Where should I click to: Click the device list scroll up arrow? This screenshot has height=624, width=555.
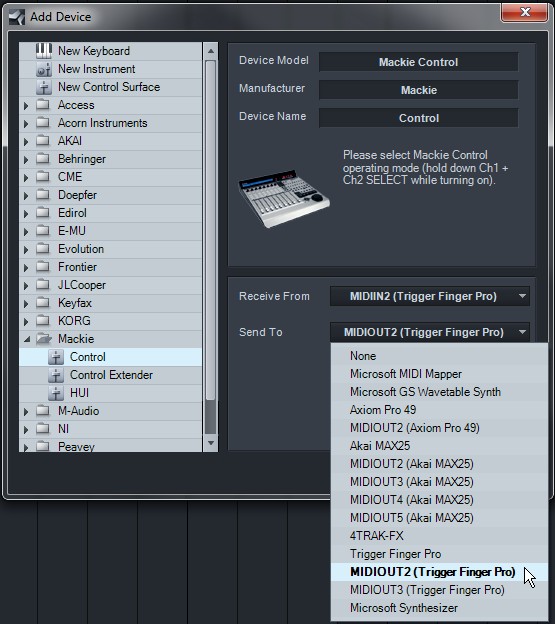point(211,51)
